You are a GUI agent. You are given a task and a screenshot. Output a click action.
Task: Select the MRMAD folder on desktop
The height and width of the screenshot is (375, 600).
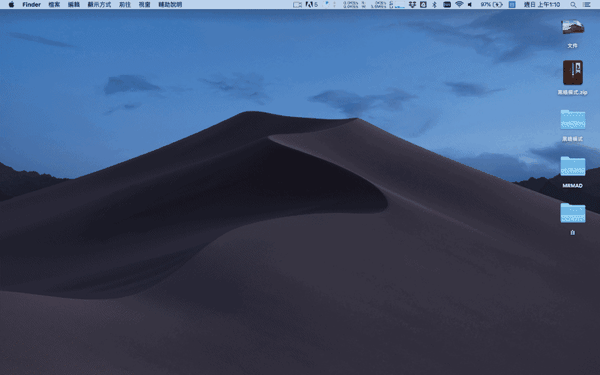[x=572, y=172]
